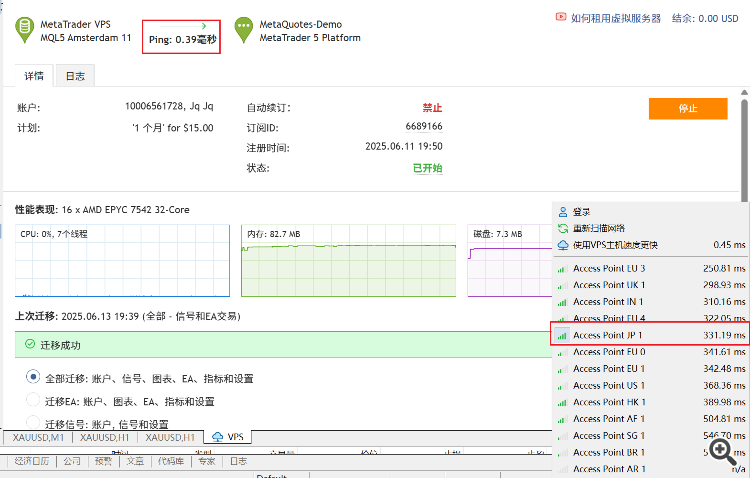The image size is (750, 478).
Task: Click signal bars icon for Access Point EU 3
Action: [x=562, y=269]
